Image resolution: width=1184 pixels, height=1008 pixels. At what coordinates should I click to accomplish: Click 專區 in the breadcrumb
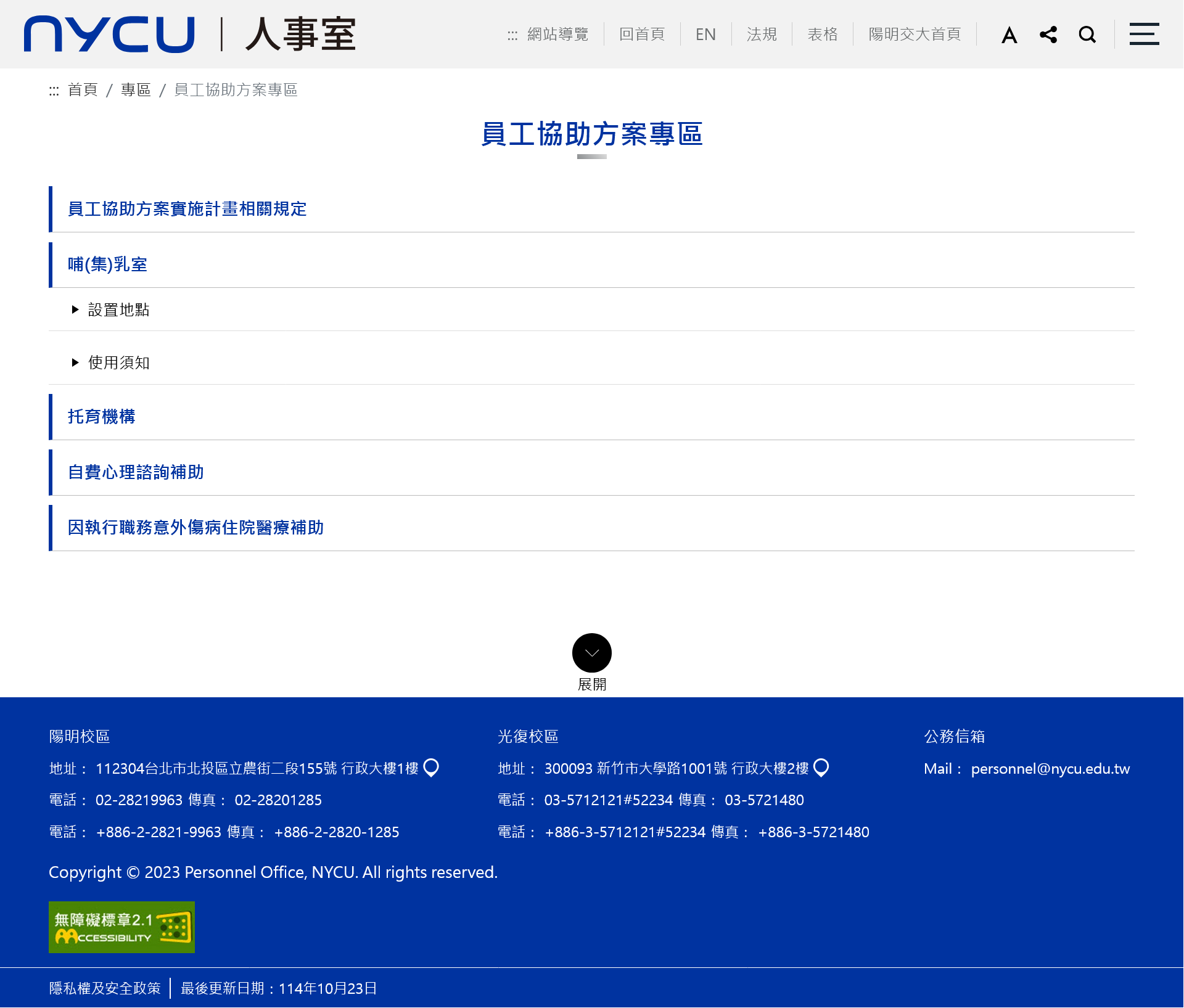coord(136,90)
